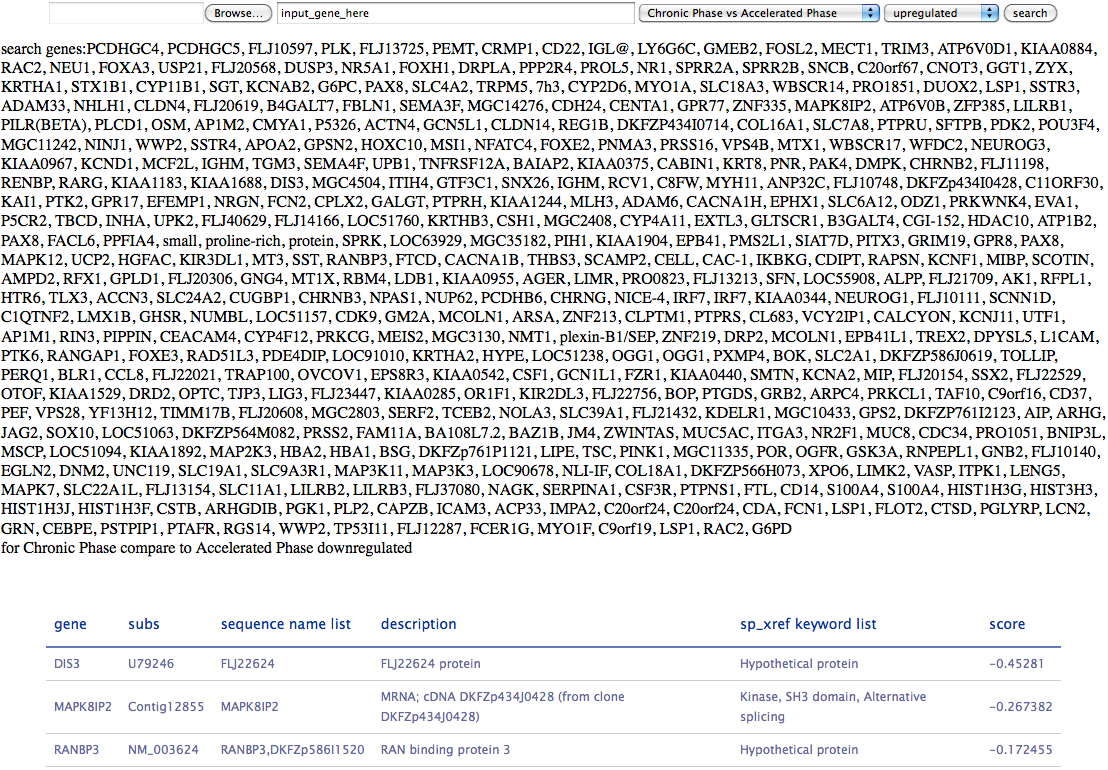Click the search button

1029,13
